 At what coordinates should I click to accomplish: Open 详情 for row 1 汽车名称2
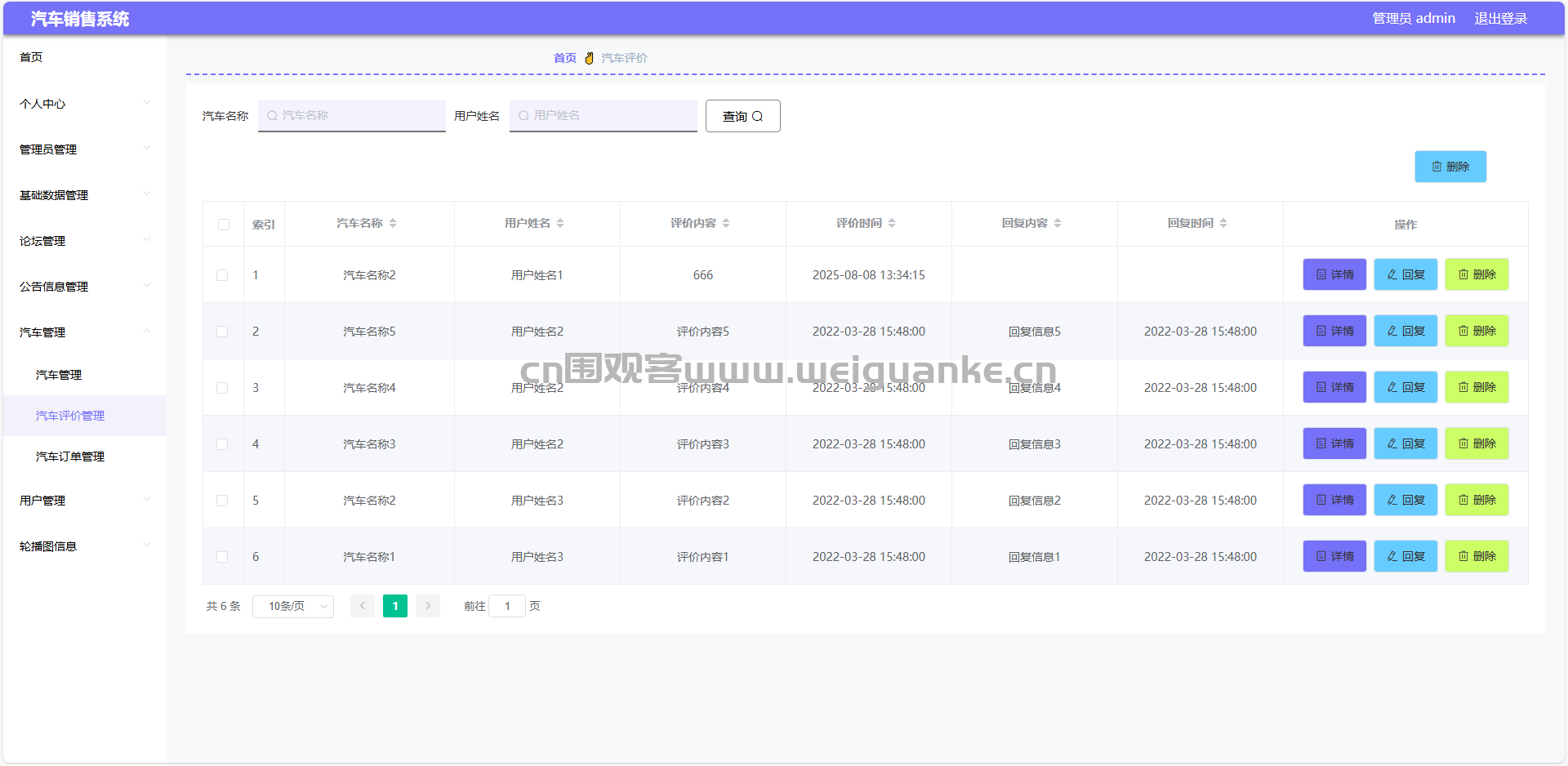click(x=1334, y=274)
